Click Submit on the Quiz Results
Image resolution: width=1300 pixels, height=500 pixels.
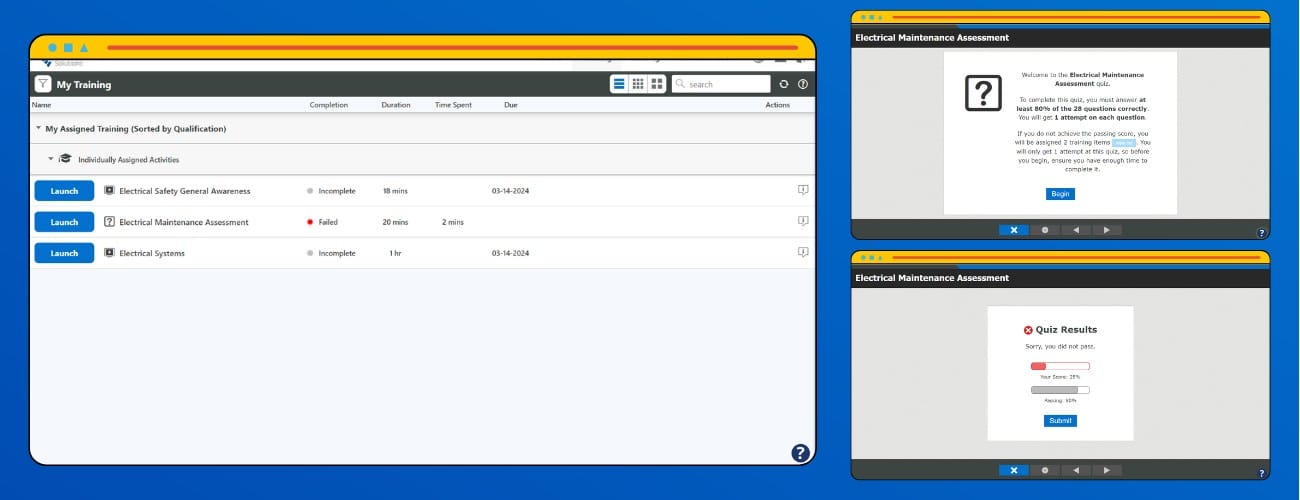pyautogui.click(x=1060, y=421)
